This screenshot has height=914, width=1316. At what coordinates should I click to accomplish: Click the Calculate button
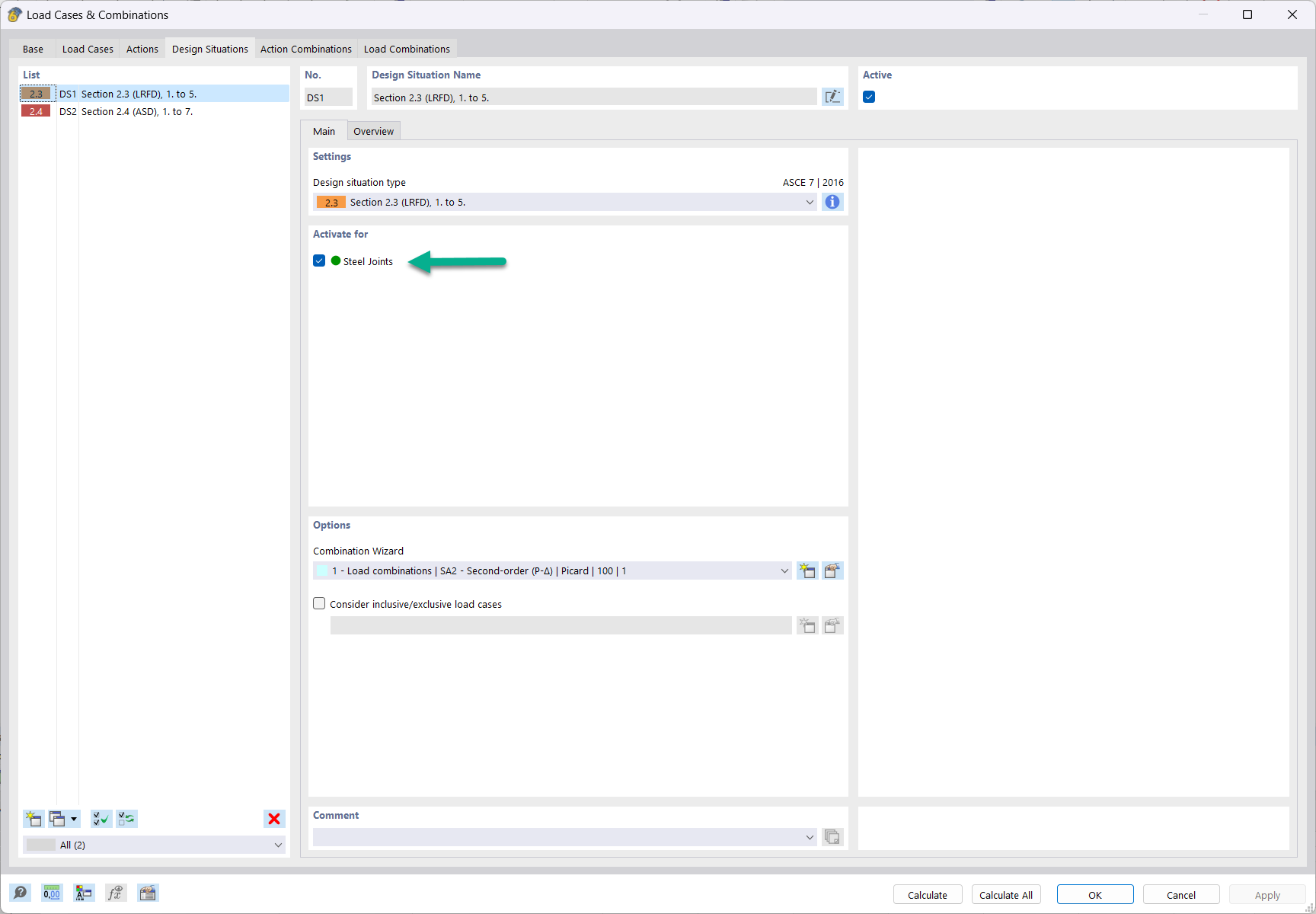[x=928, y=894]
